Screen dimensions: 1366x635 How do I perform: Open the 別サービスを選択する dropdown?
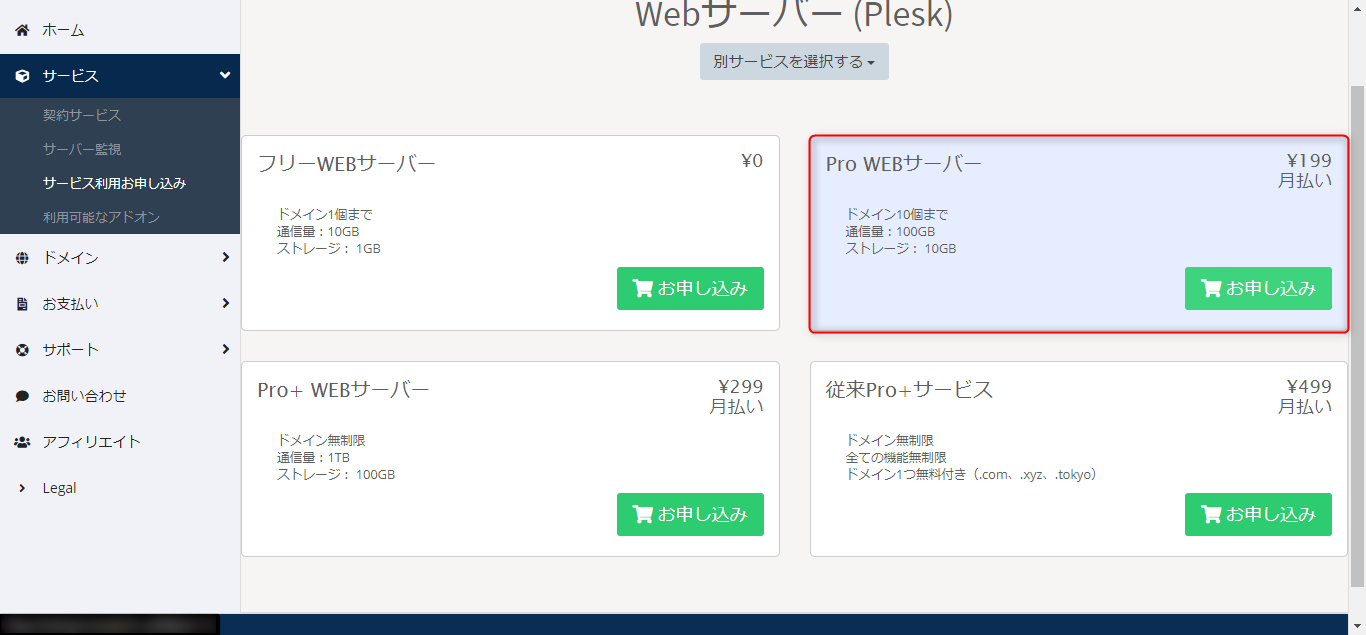click(x=794, y=61)
